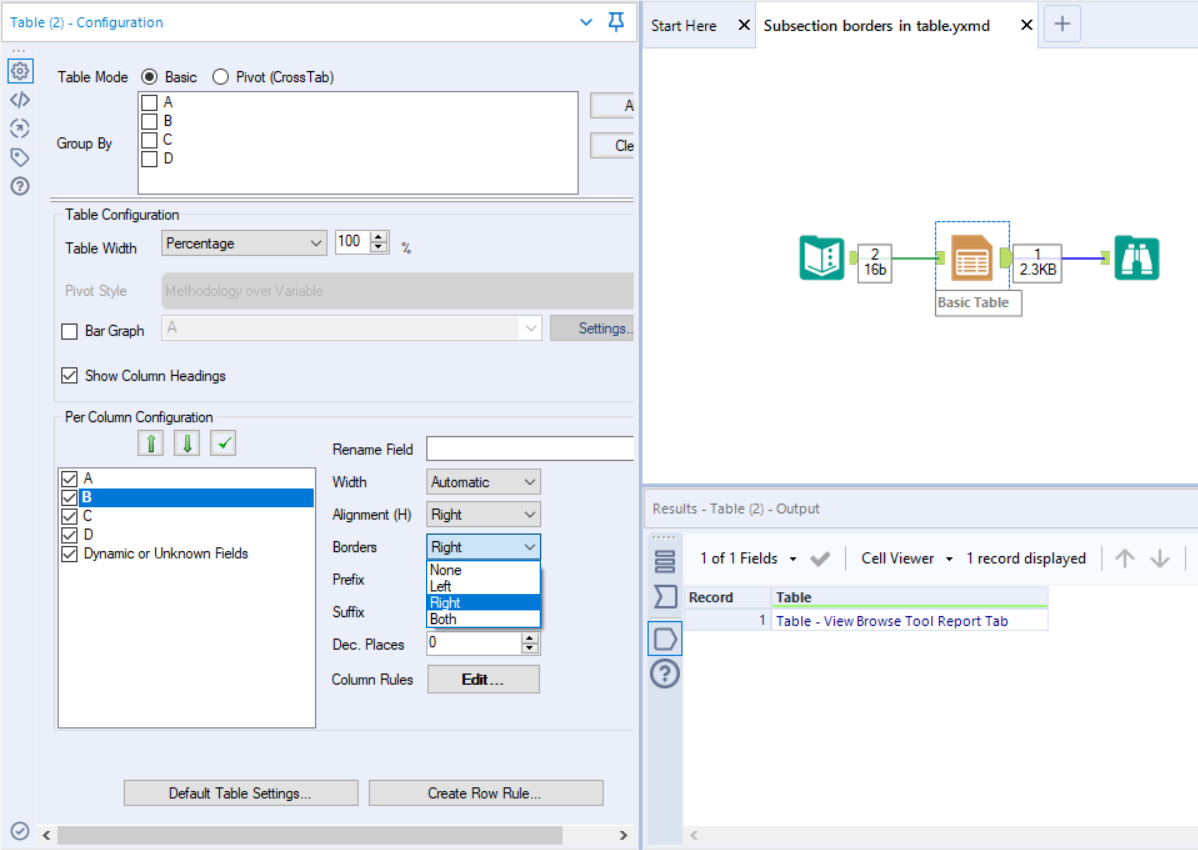Open the tool Help icon in sidebar
1198x850 pixels.
tap(20, 186)
